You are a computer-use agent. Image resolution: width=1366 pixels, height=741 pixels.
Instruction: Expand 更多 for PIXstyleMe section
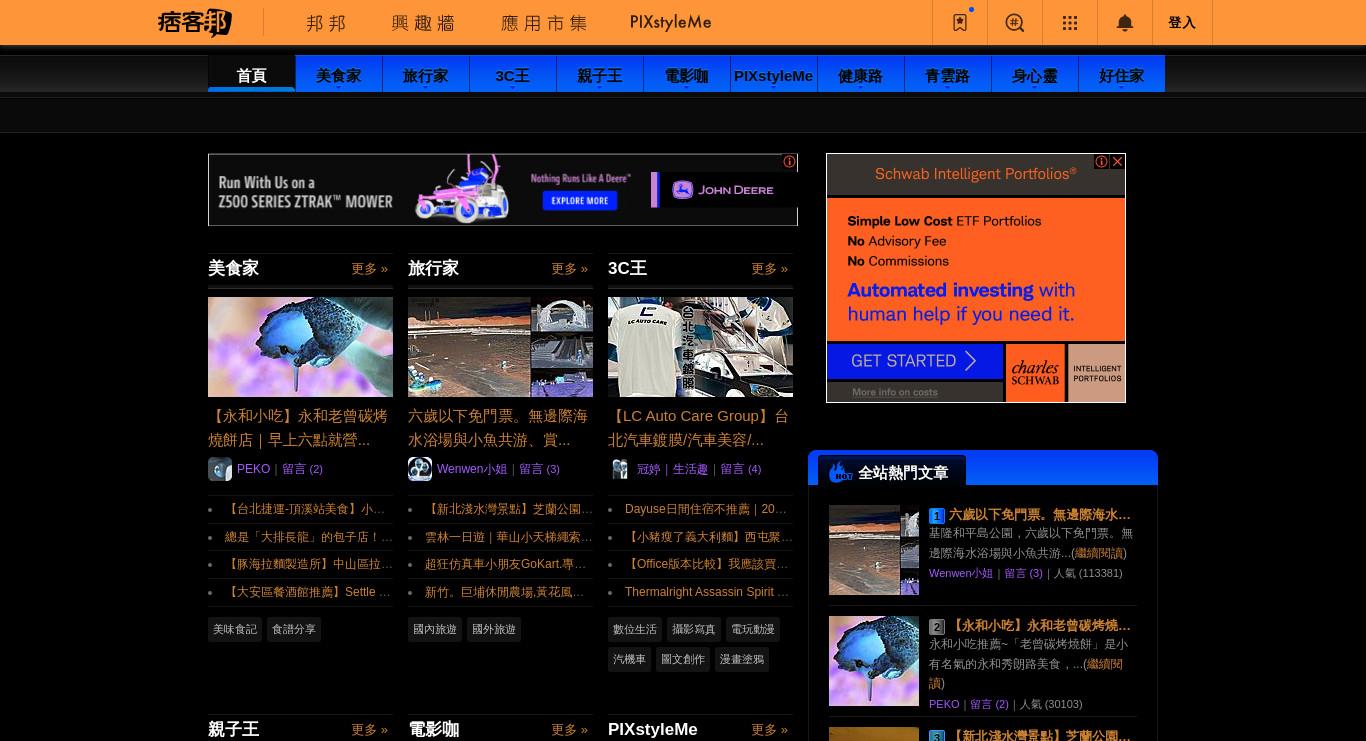coord(769,730)
